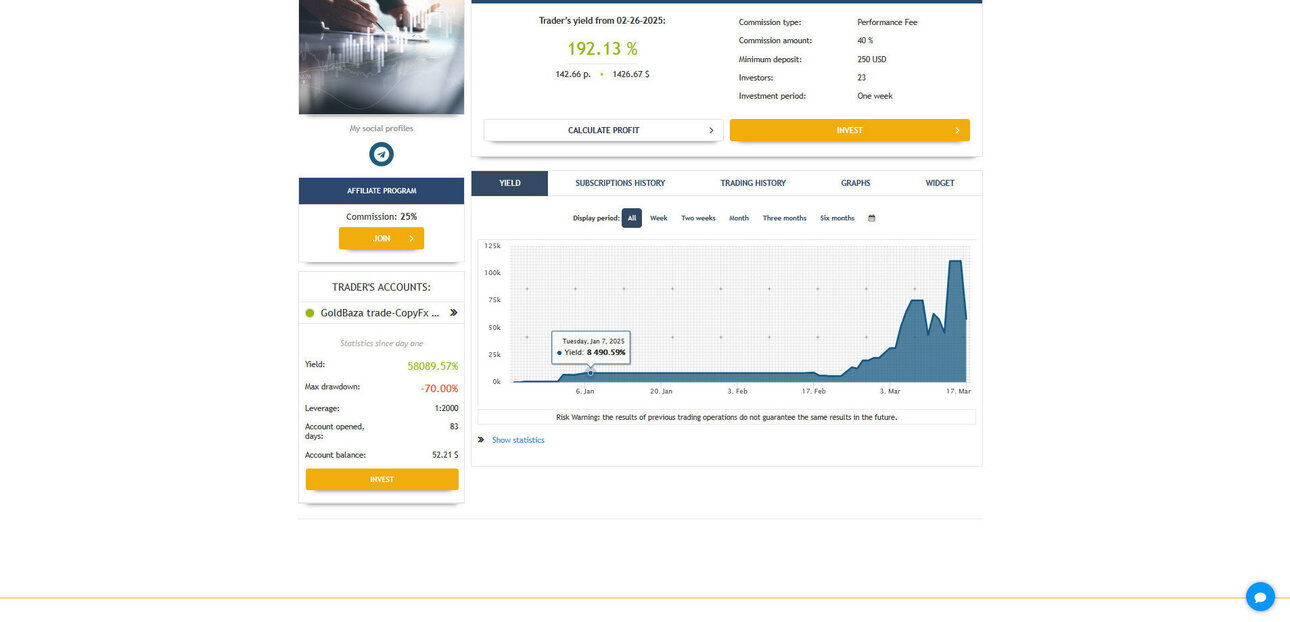Click the 3. Feb label on chart axis
This screenshot has width=1290, height=622.
click(737, 391)
